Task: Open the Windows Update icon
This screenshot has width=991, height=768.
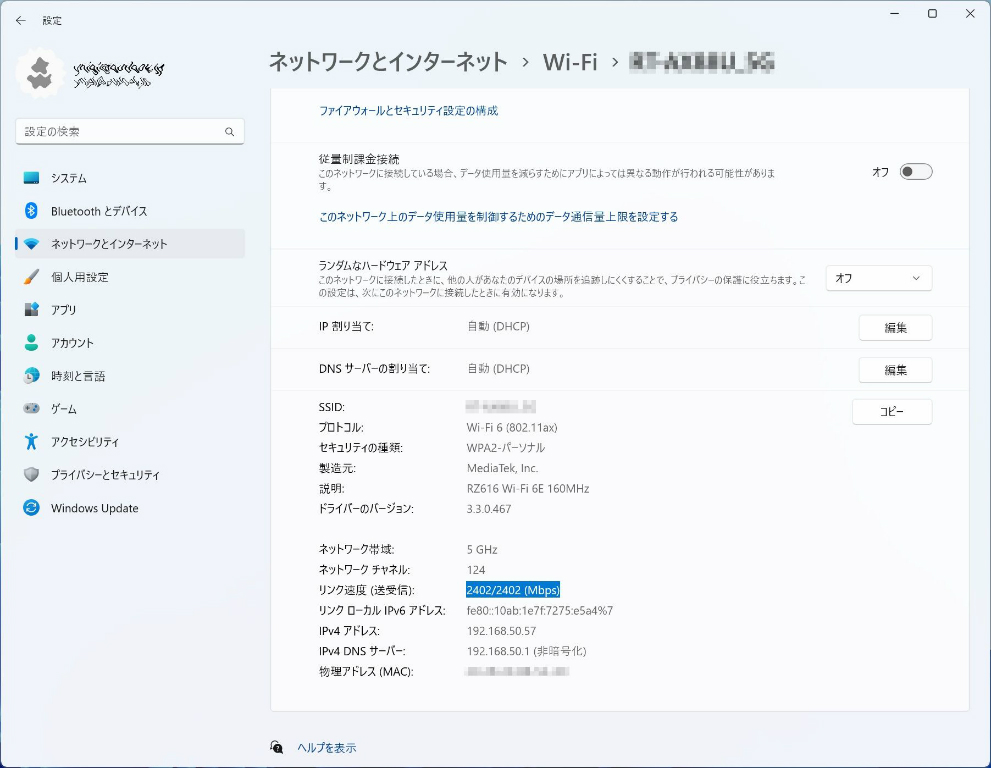Action: click(31, 508)
